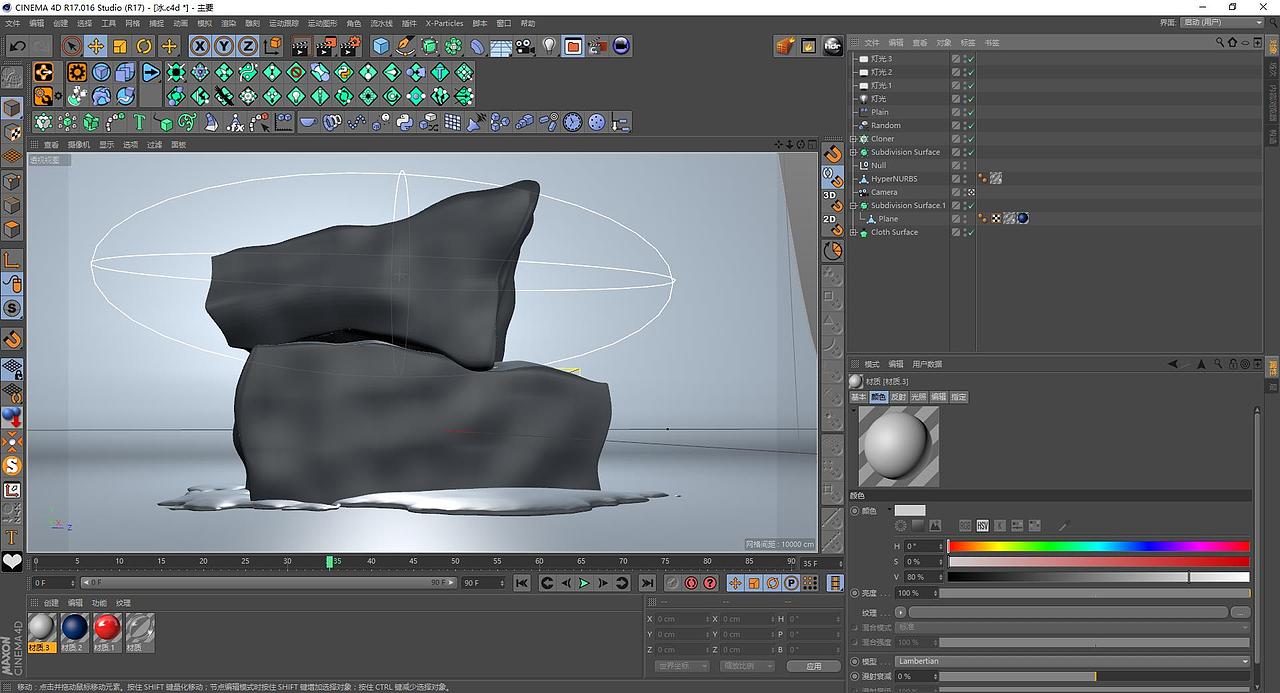Open the Floor/Sky environment icon

click(x=501, y=46)
